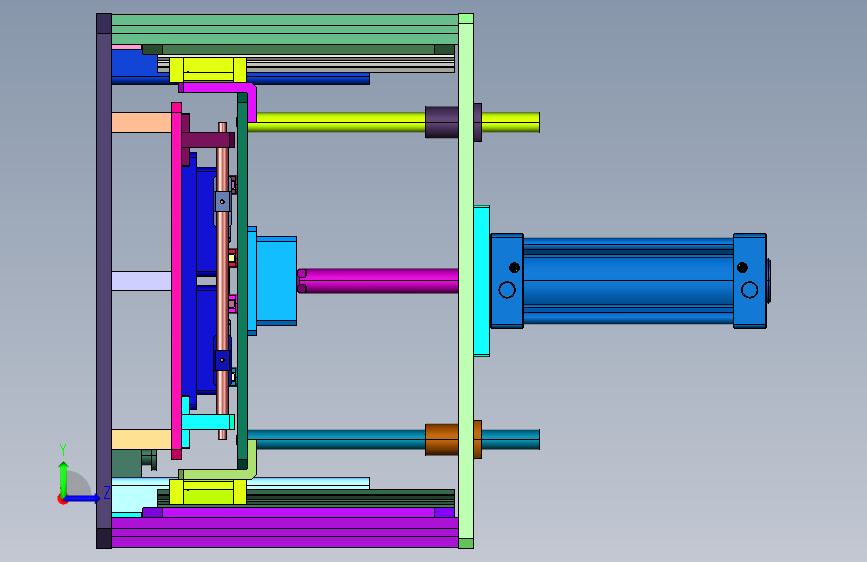Select the cylinder's rear end cap block
This screenshot has width=867, height=562.
click(750, 281)
